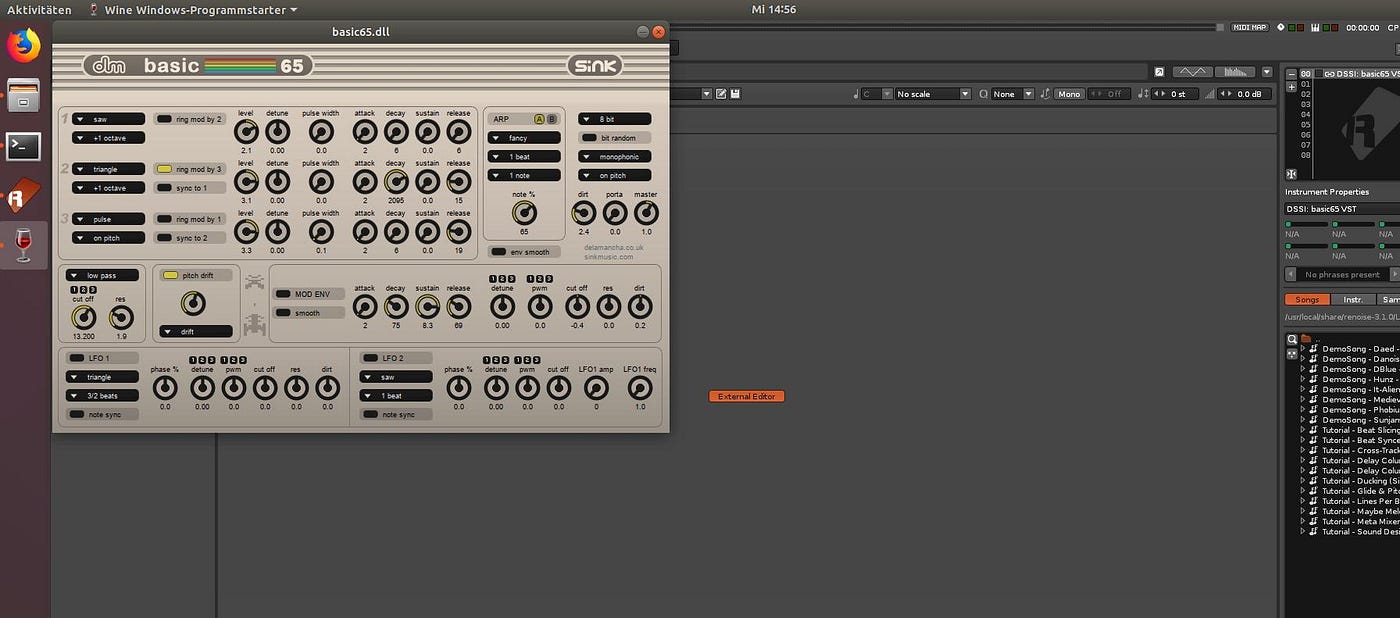Open the No scale dropdown in Renoise
Screen dimensions: 1400x618
[932, 94]
